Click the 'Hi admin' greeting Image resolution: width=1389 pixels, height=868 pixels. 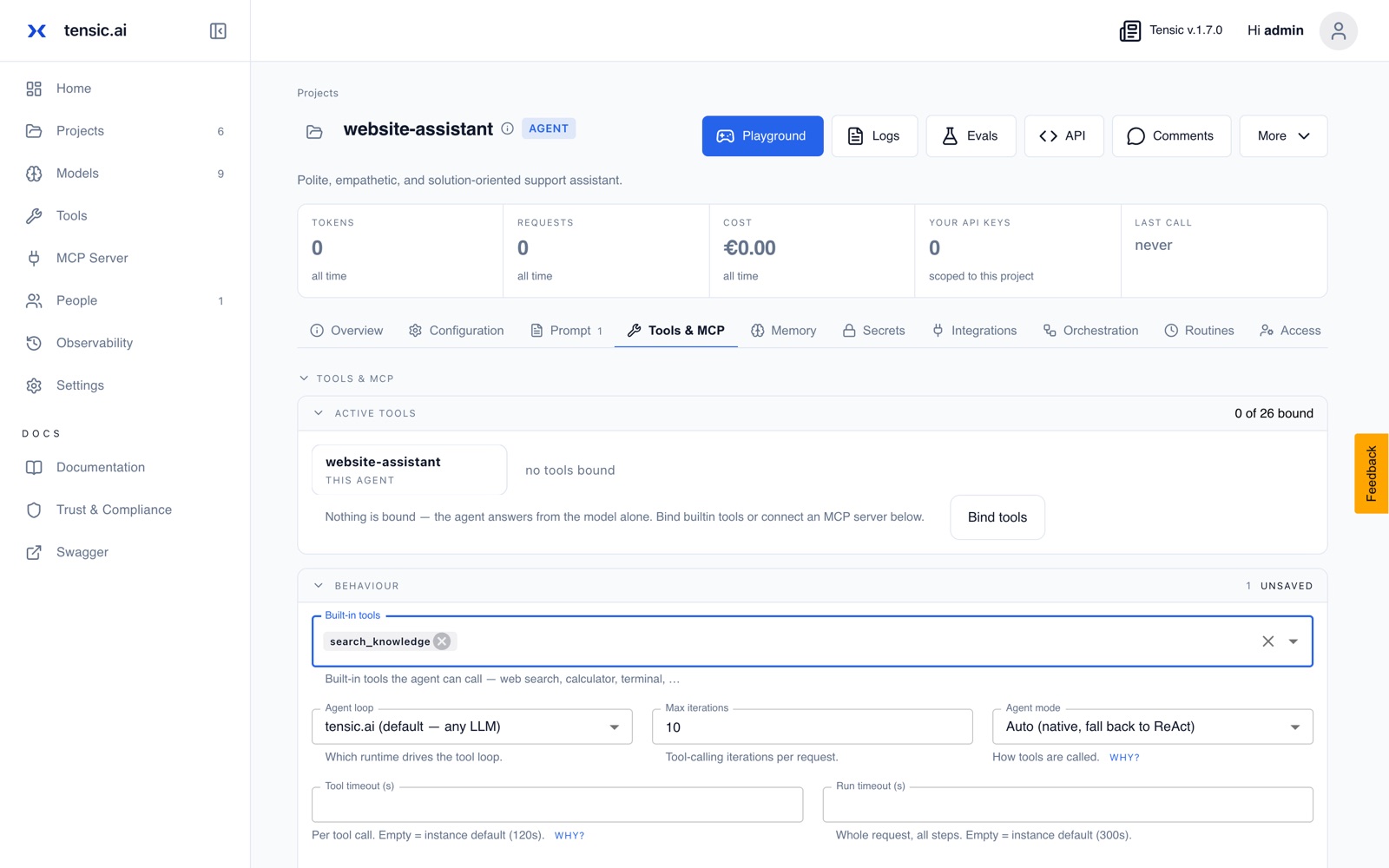pos(1275,30)
